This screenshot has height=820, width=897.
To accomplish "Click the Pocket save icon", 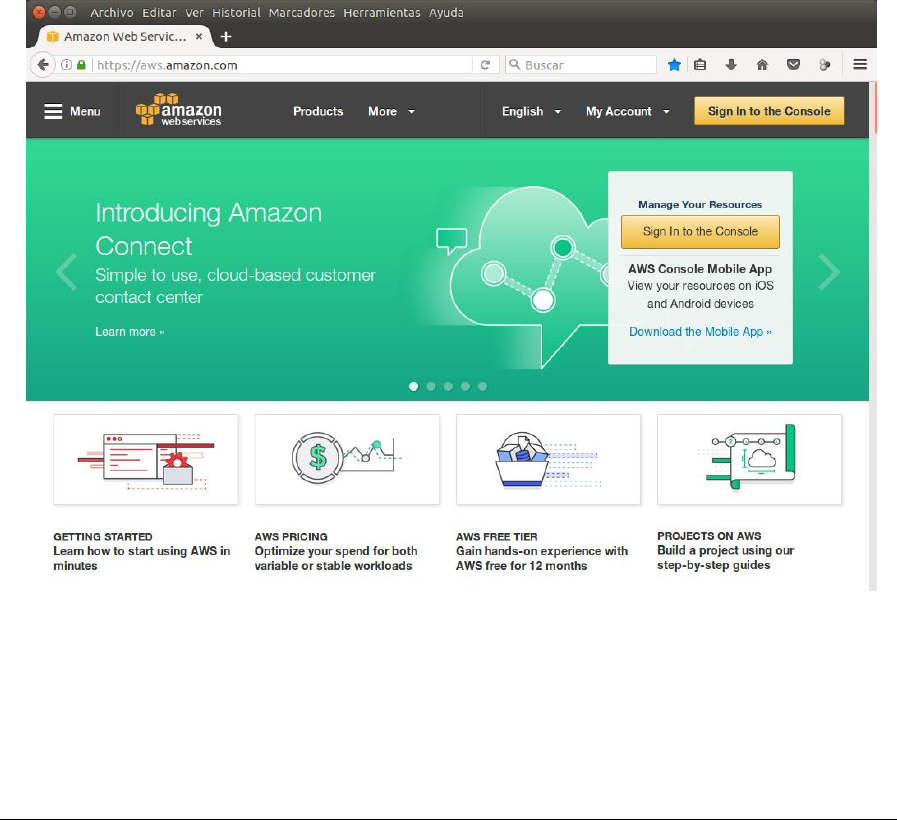I will pyautogui.click(x=793, y=65).
